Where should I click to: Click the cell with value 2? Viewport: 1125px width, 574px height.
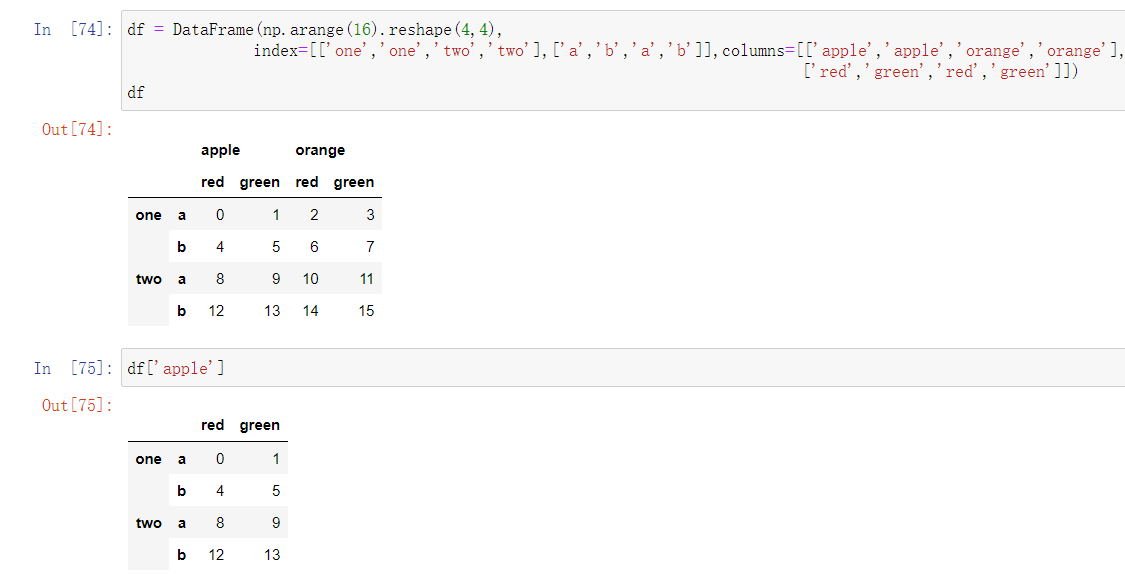314,215
